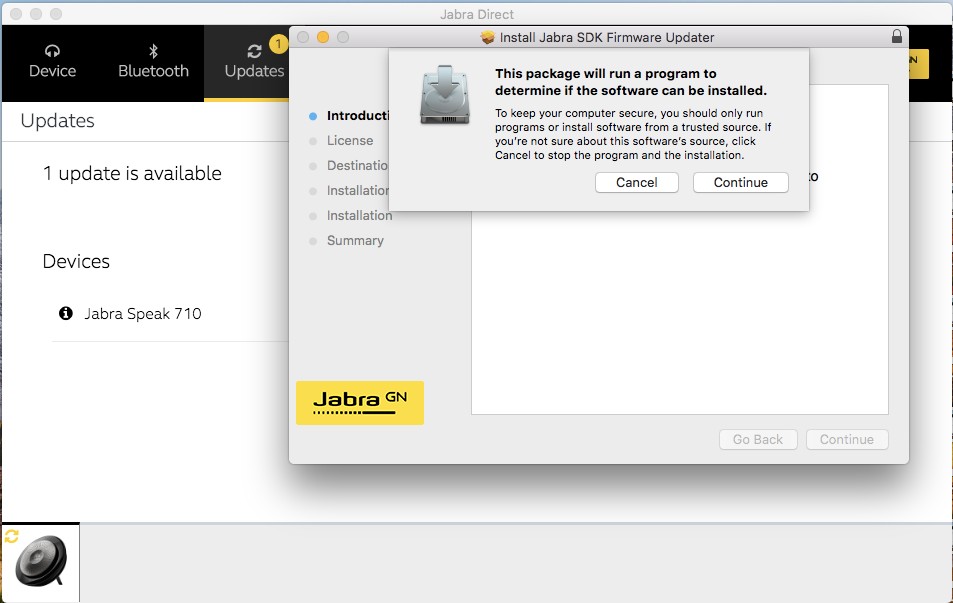Select Jabra Speak 710 speaker thumbnail

point(40,562)
